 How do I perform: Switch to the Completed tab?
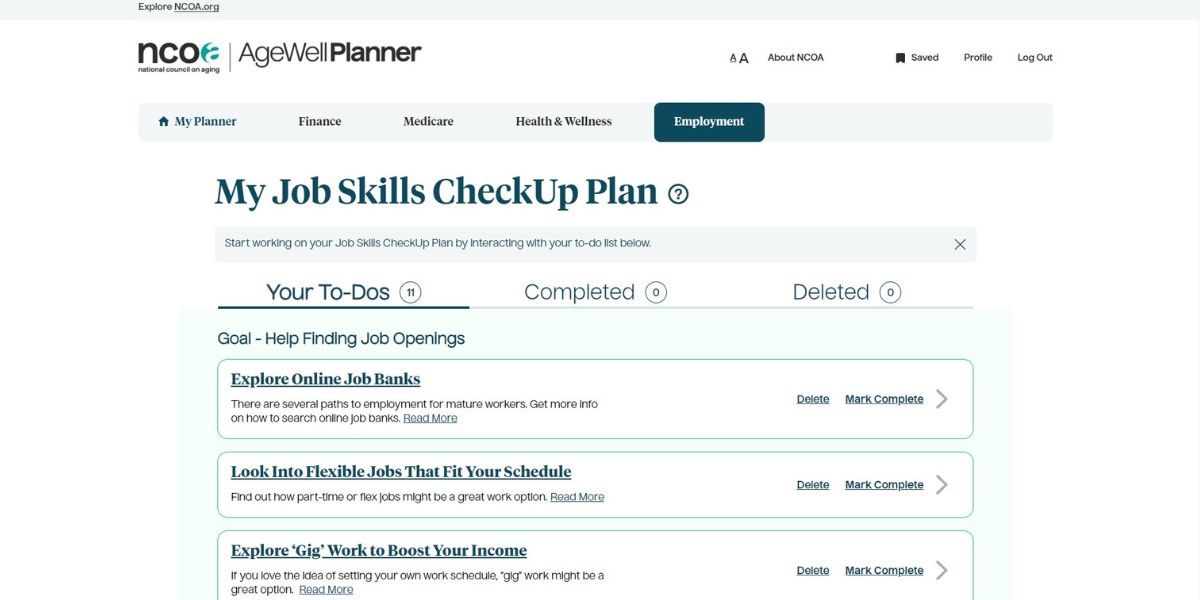[x=580, y=291]
